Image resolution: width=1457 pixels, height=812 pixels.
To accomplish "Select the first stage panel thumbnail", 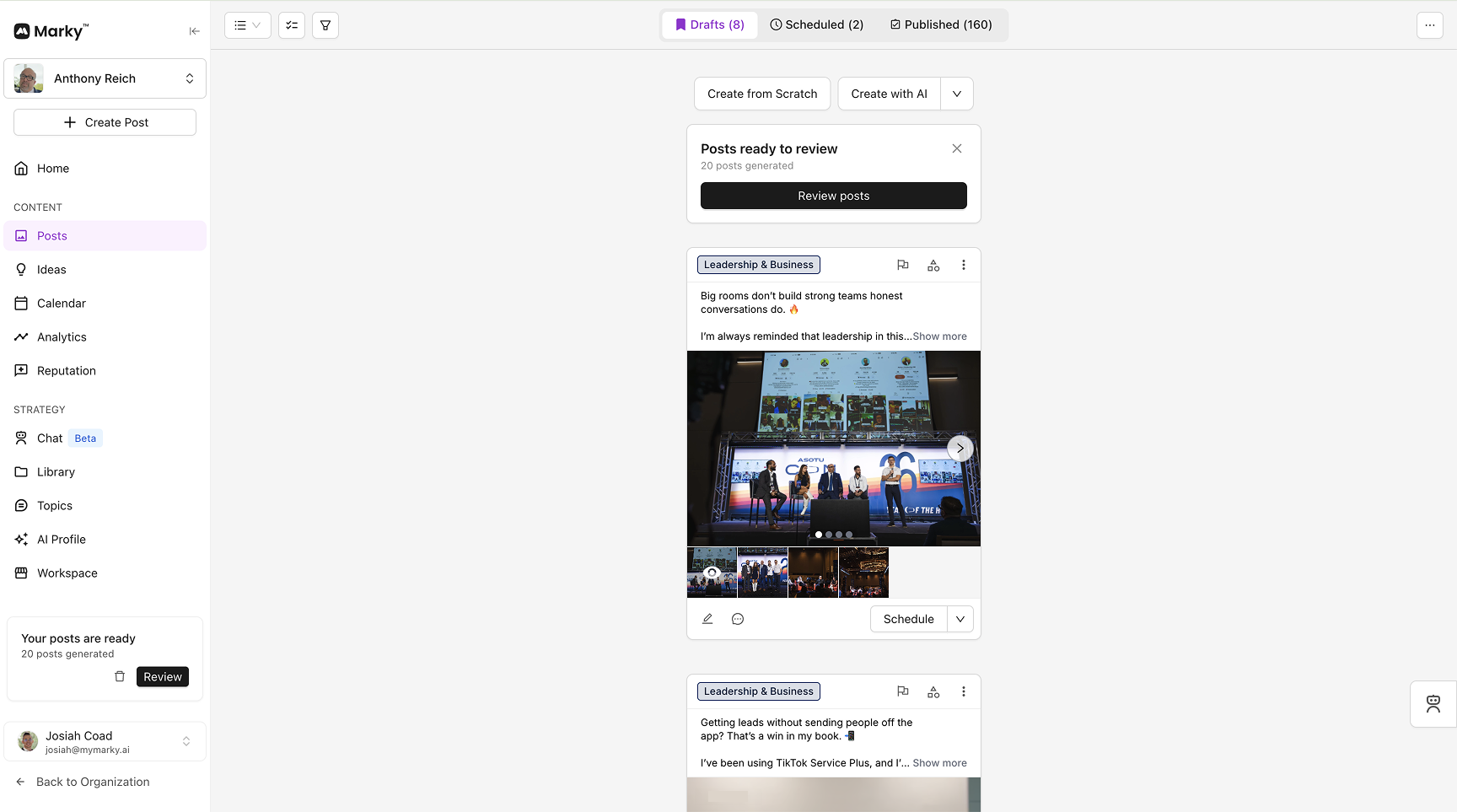I will (712, 573).
